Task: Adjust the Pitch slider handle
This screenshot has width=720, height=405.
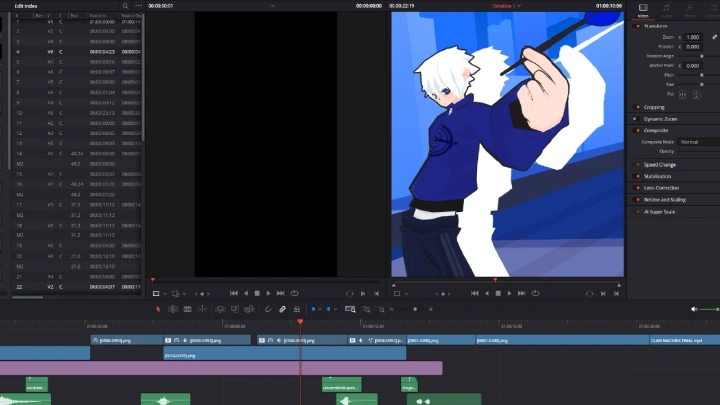Action: (701, 75)
